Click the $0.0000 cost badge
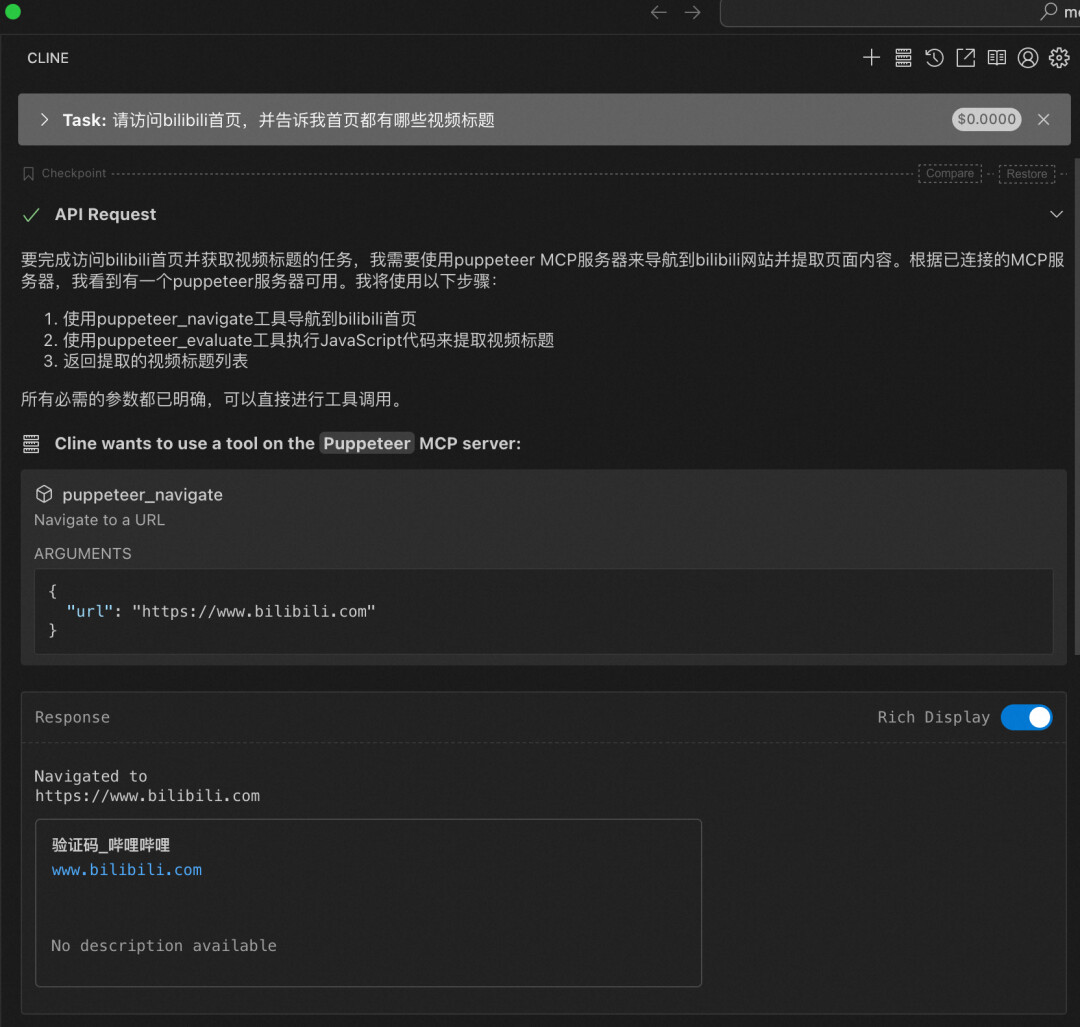This screenshot has height=1027, width=1080. 986,120
